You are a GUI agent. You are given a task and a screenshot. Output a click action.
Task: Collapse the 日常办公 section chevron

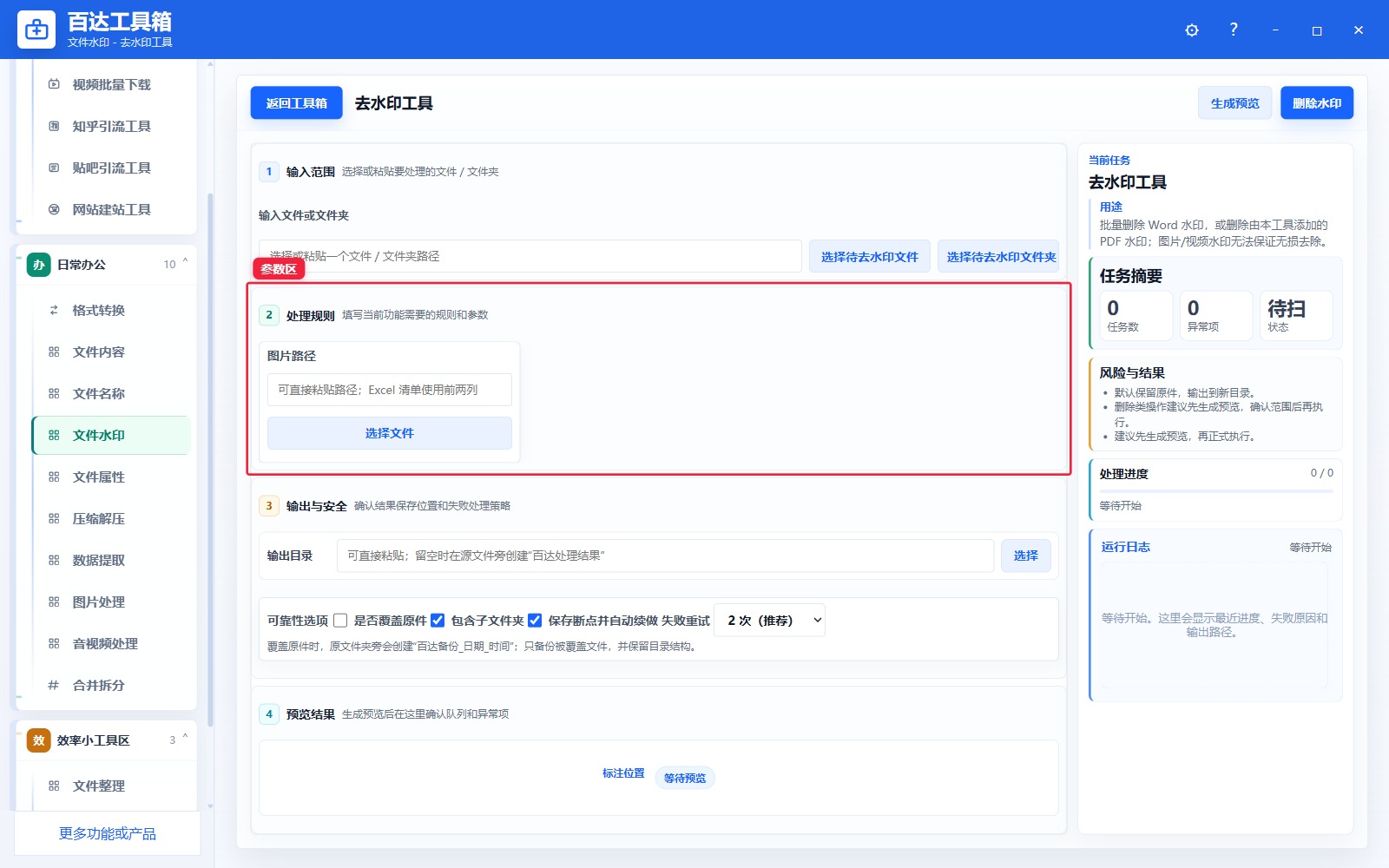point(185,262)
